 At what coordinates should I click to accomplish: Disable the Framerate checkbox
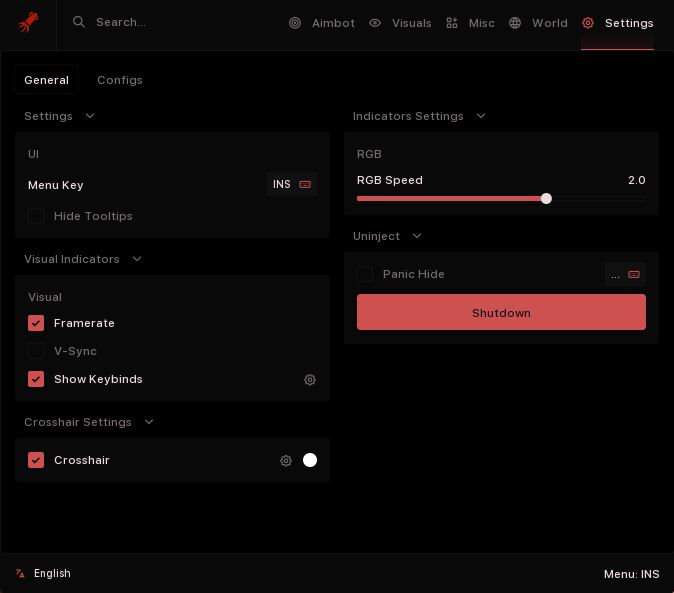point(36,323)
